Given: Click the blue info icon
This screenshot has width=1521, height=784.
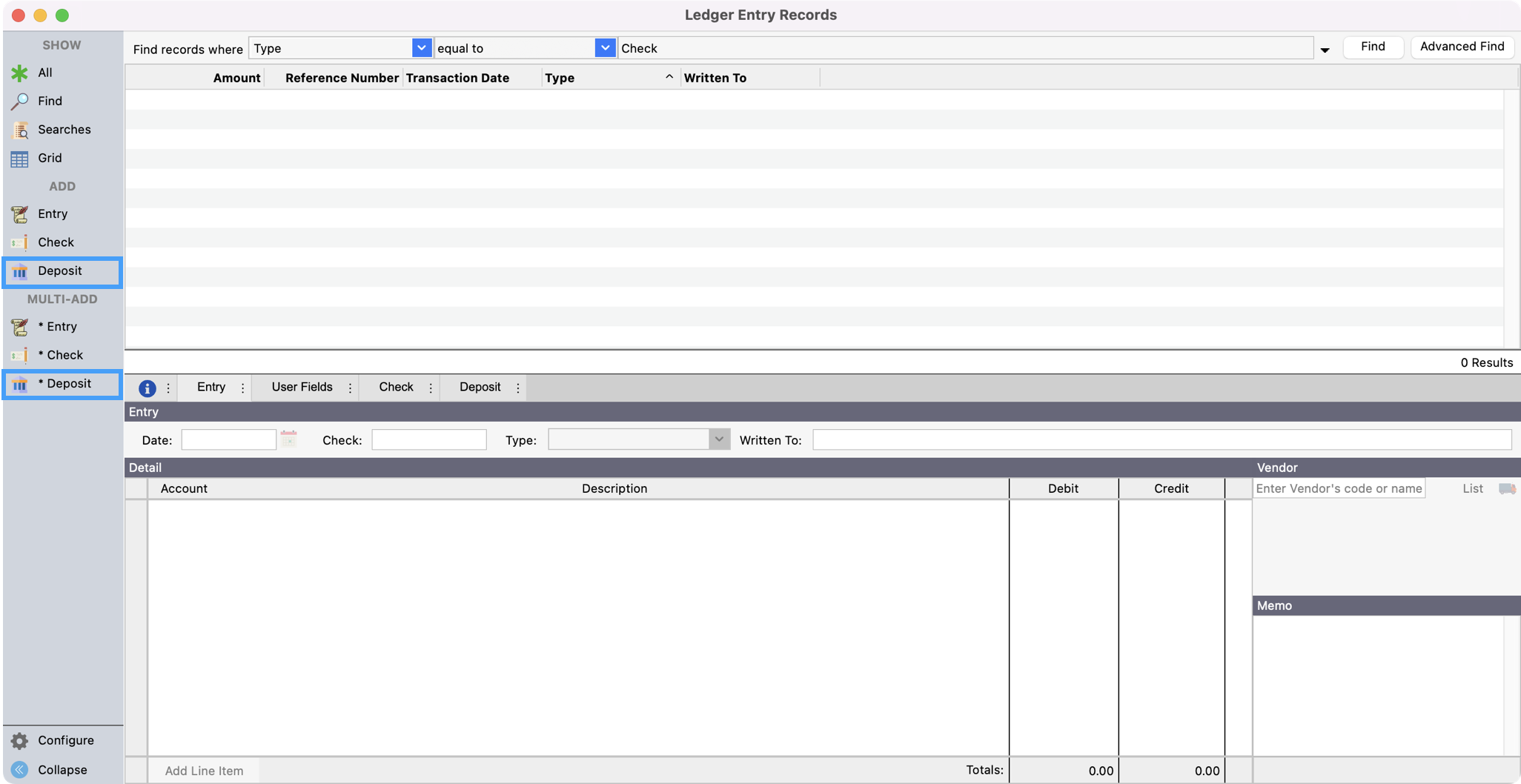Looking at the screenshot, I should click(147, 388).
